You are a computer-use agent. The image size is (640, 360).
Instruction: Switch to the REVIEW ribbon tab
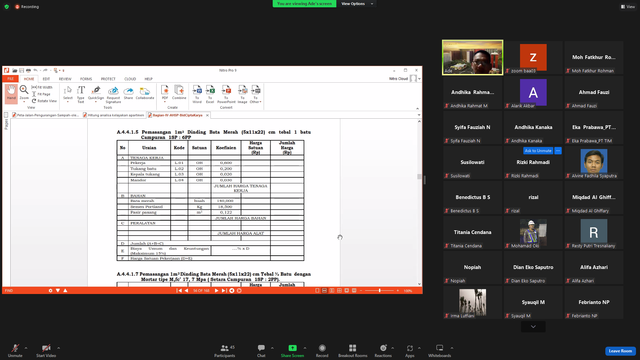[65, 79]
